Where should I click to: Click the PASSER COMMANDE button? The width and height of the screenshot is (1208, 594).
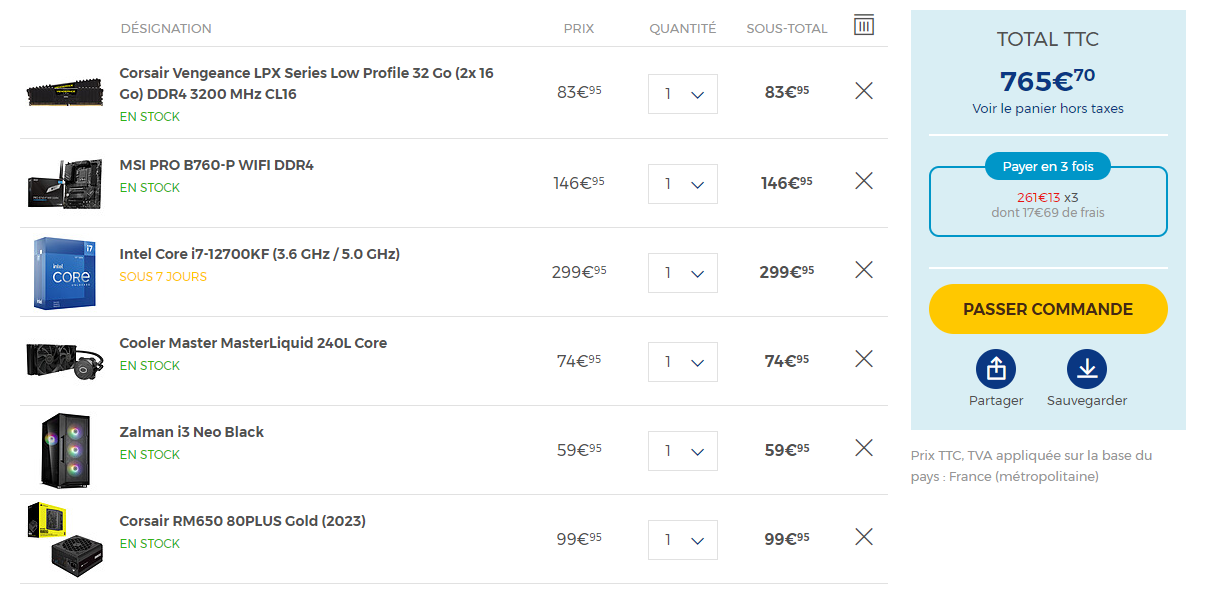coord(1048,309)
